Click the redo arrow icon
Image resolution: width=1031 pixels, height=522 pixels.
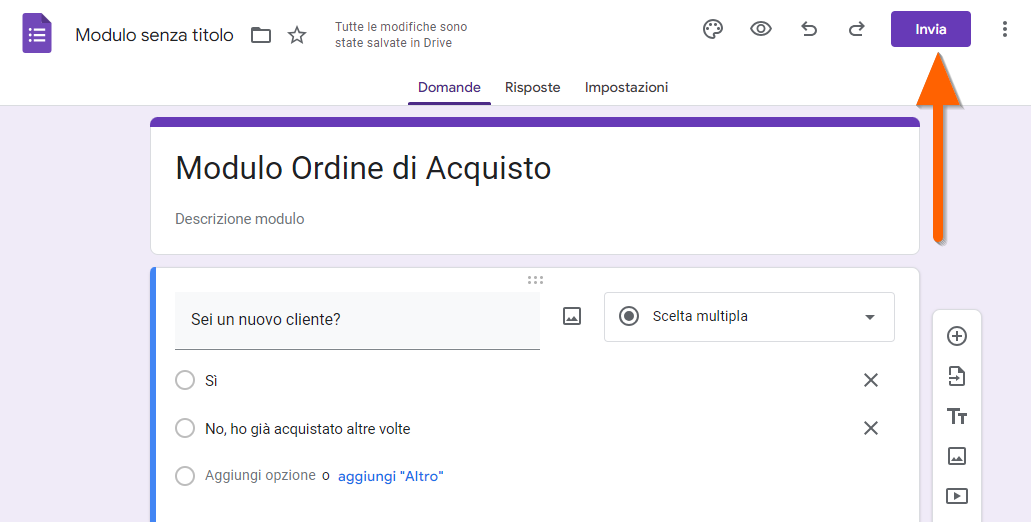pos(857,29)
